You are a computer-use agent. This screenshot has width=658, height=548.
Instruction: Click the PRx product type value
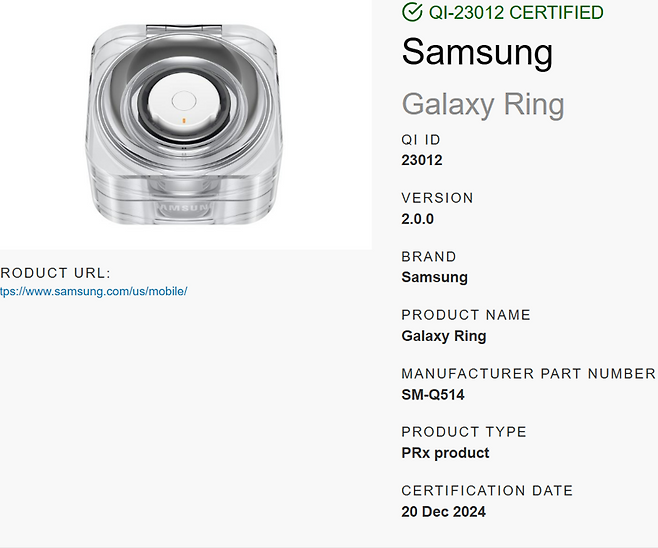tap(445, 453)
